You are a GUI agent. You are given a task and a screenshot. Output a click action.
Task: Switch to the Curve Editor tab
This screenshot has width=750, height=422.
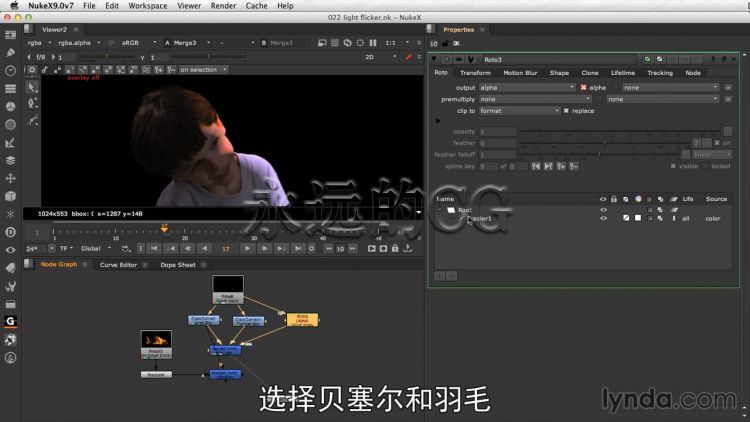click(118, 265)
